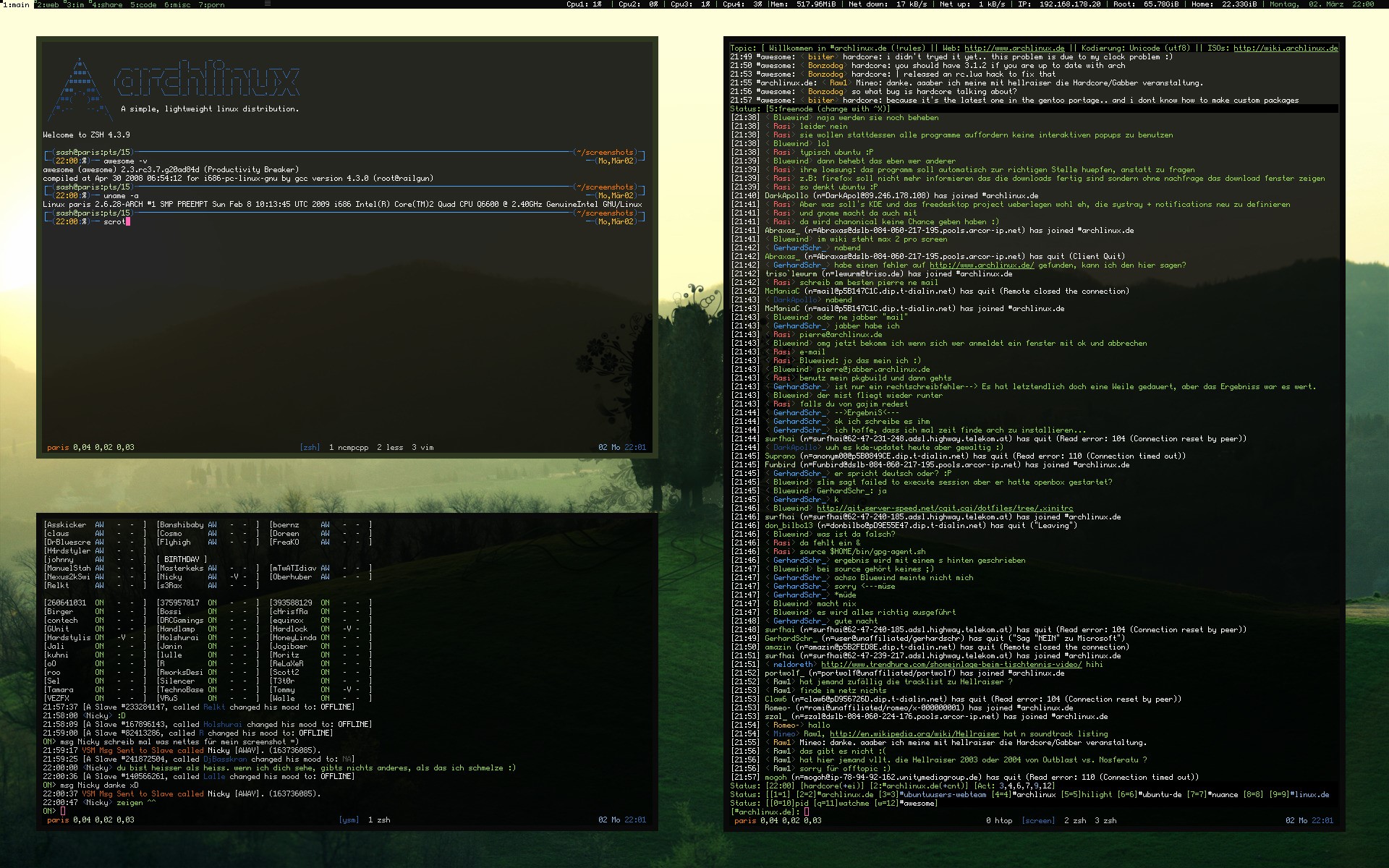Switch to the 1:main tag

tap(16, 4)
